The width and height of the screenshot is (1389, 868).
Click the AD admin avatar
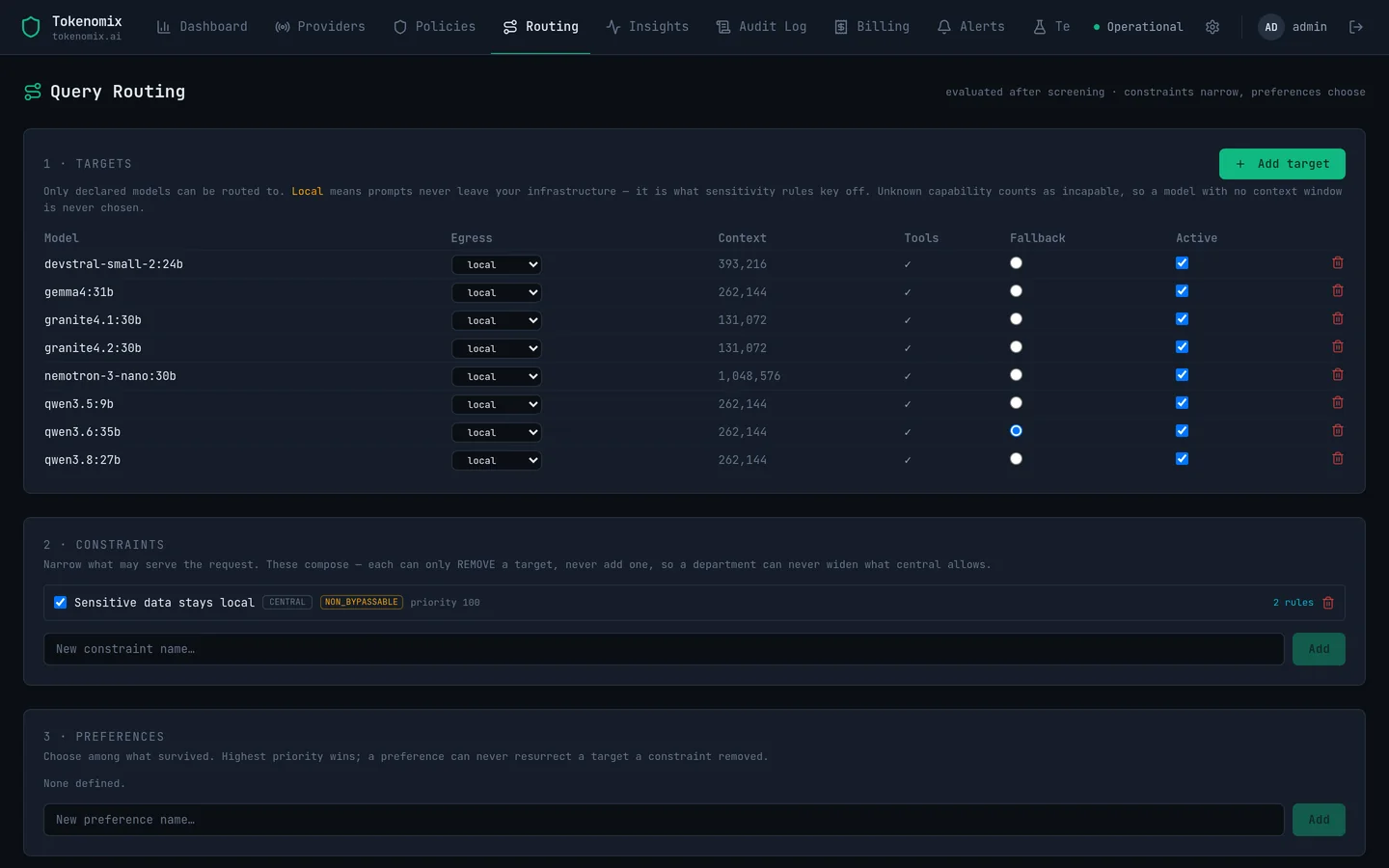click(x=1271, y=27)
